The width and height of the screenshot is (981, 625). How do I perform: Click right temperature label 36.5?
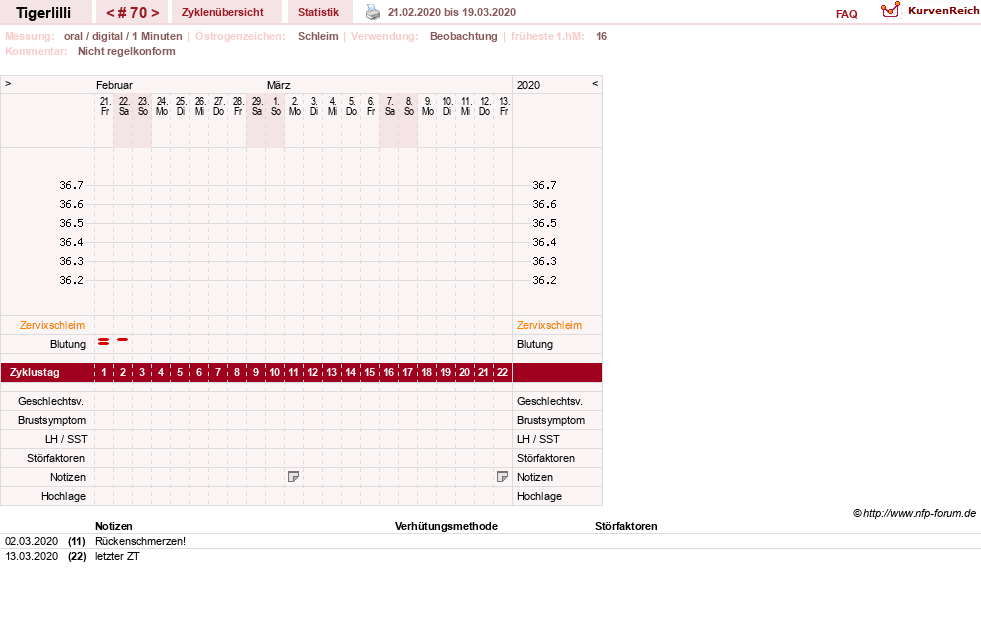(544, 223)
